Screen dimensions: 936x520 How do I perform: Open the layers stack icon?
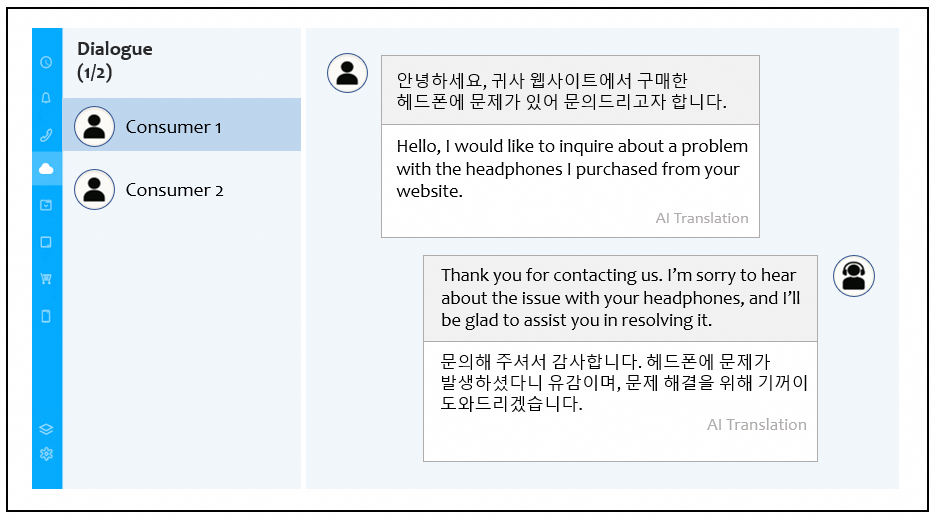pyautogui.click(x=46, y=430)
